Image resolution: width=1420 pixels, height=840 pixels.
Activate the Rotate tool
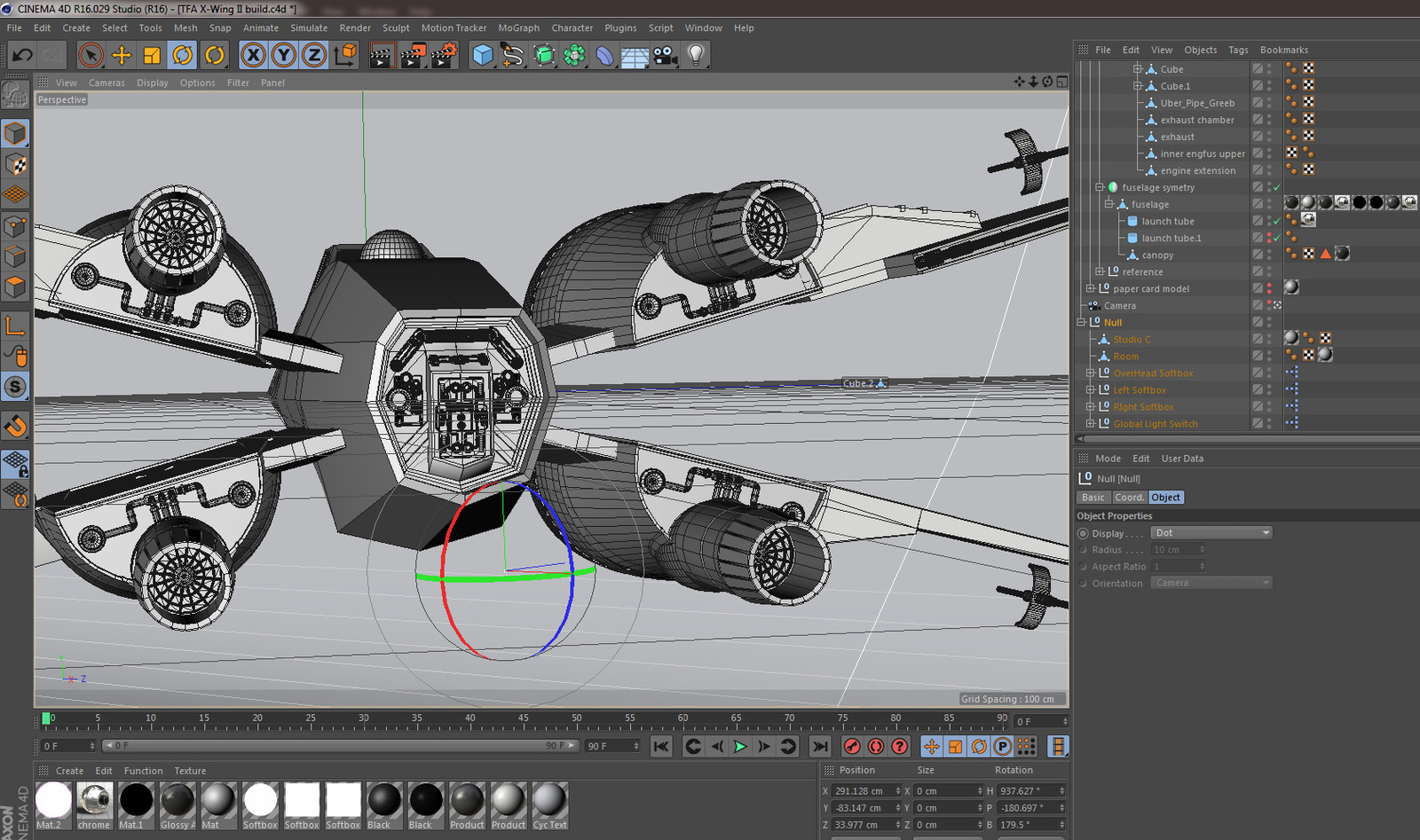183,55
